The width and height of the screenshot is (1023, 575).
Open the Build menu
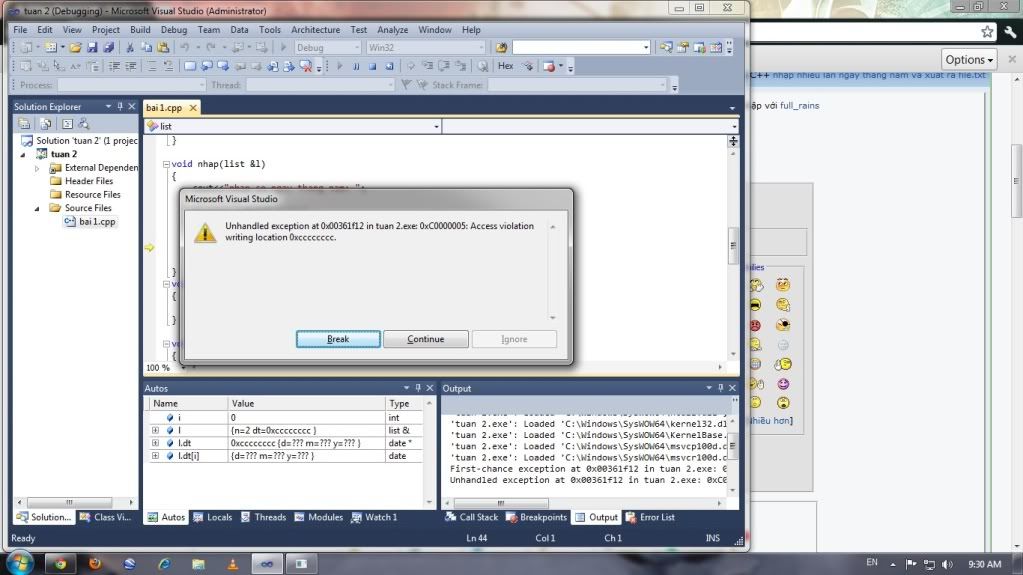point(140,29)
